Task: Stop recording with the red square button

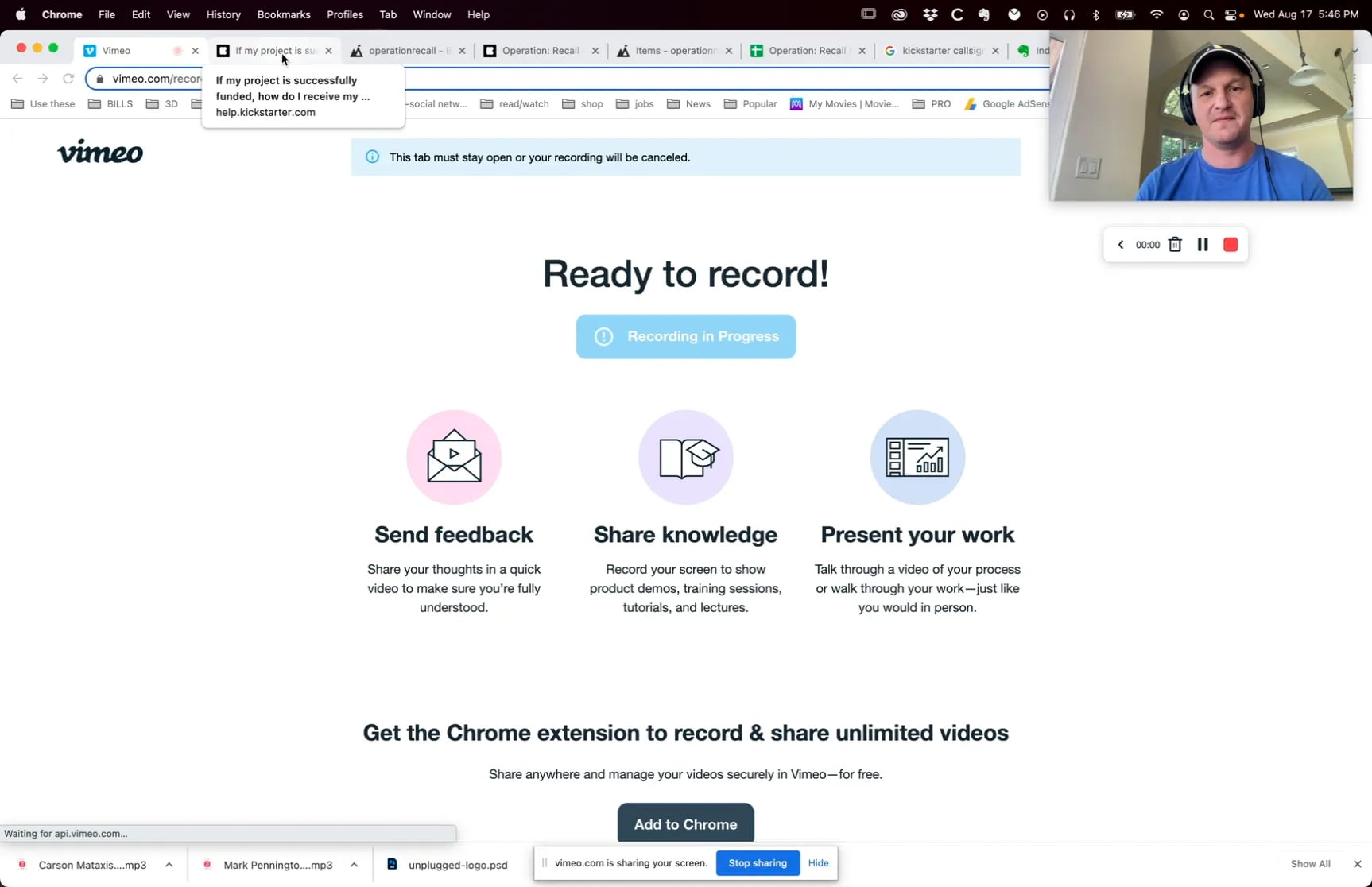Action: click(1231, 244)
